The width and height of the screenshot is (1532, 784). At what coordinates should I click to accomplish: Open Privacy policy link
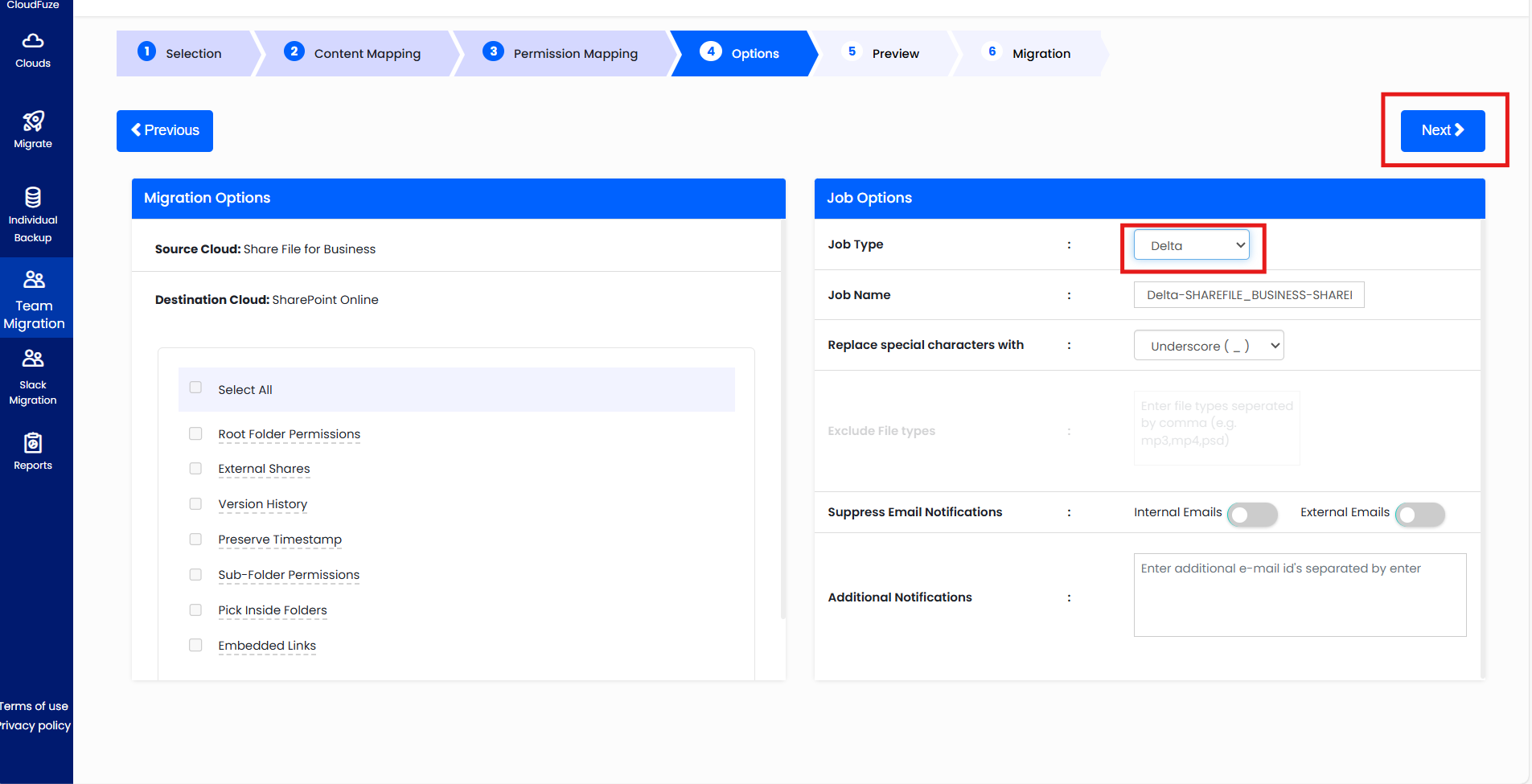(35, 725)
